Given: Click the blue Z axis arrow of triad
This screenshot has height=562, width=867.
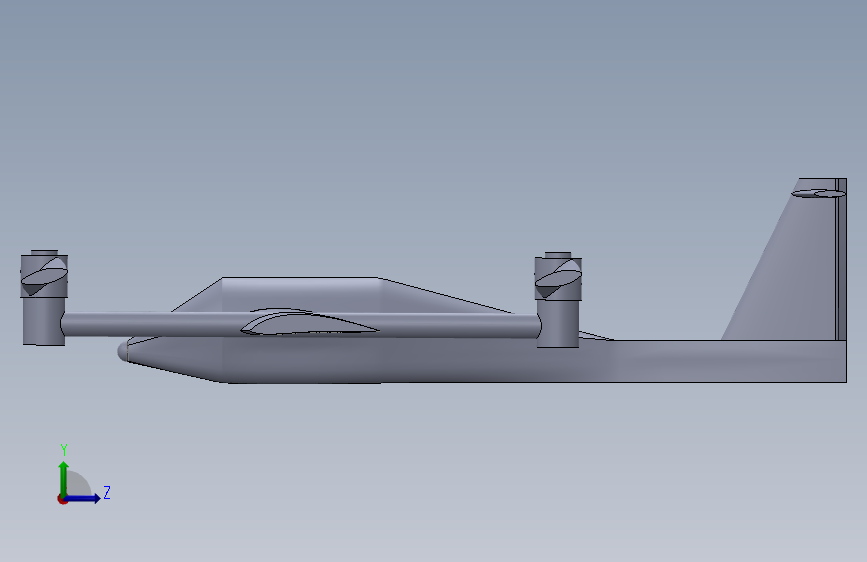Looking at the screenshot, I should pos(83,498).
